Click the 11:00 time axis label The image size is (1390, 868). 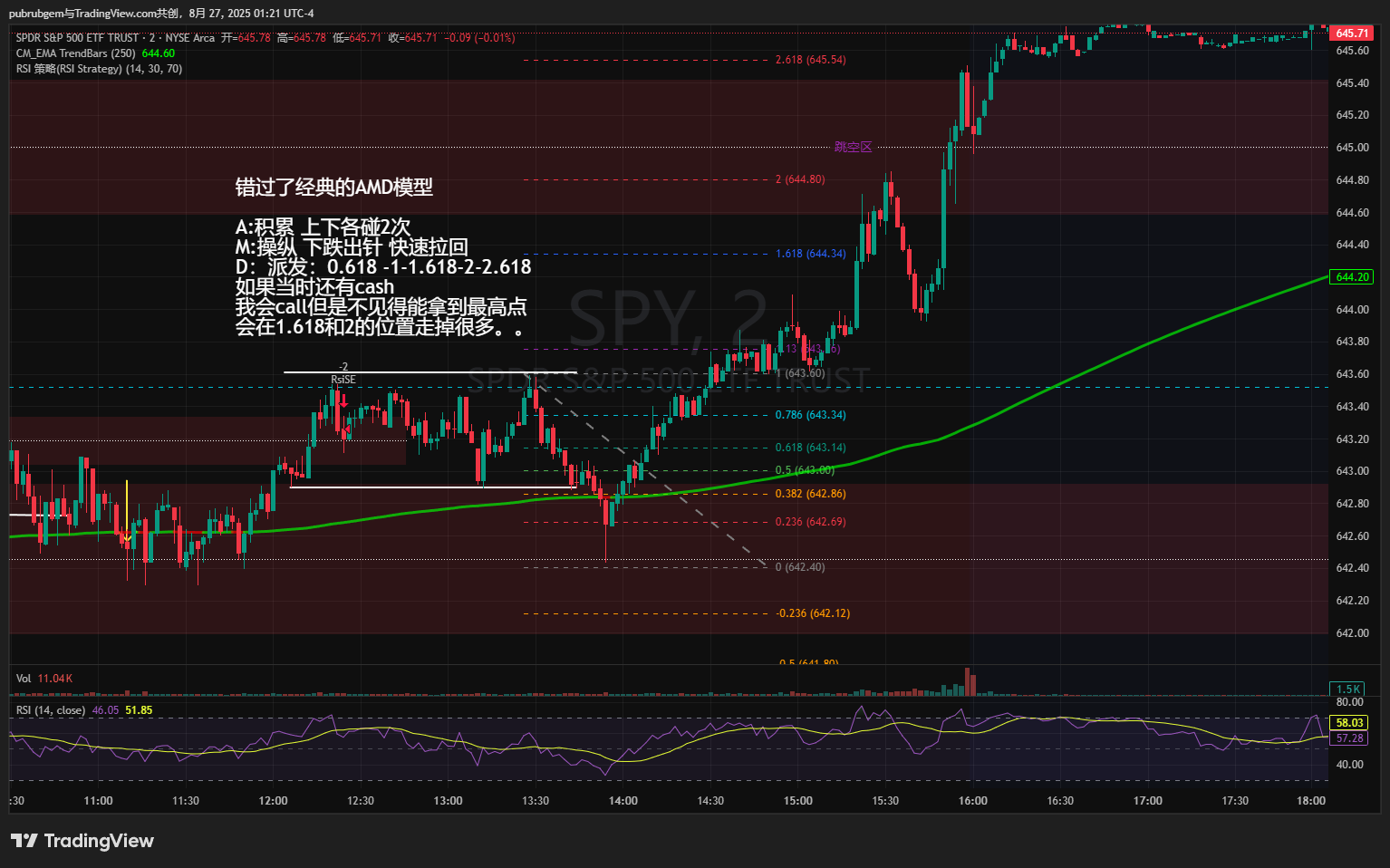click(98, 801)
